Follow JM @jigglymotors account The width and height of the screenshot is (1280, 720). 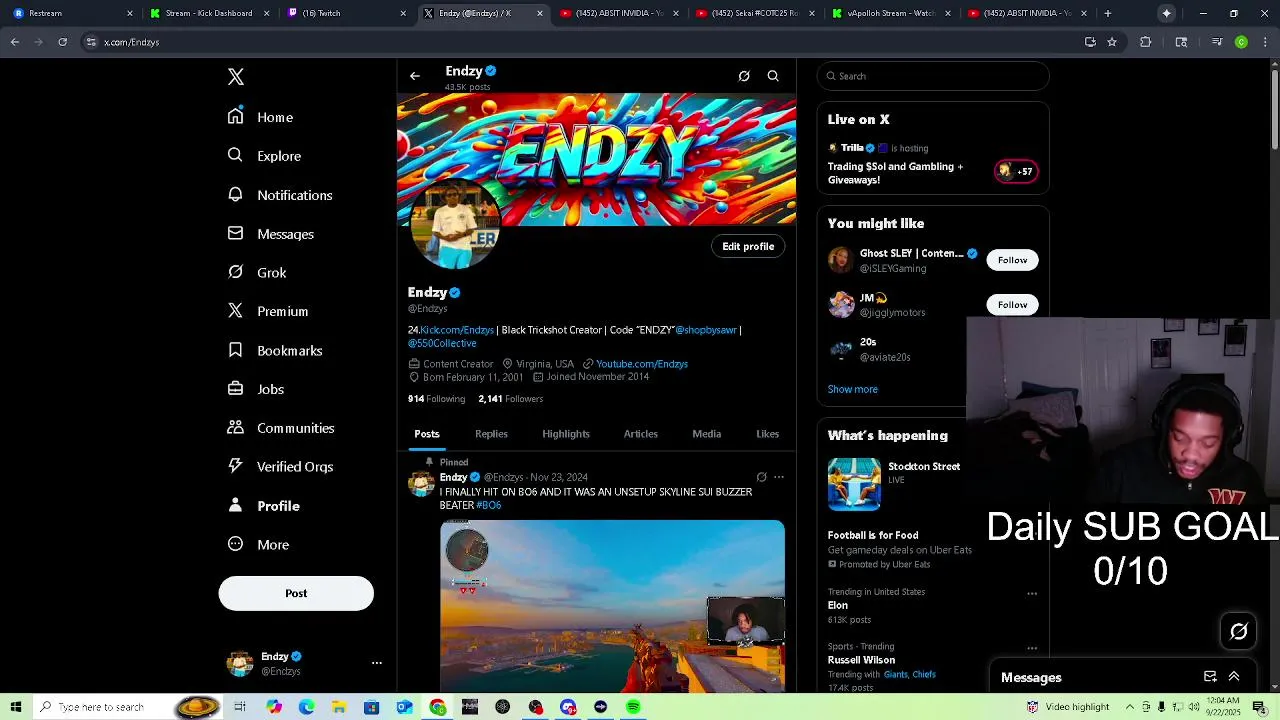[1012, 305]
